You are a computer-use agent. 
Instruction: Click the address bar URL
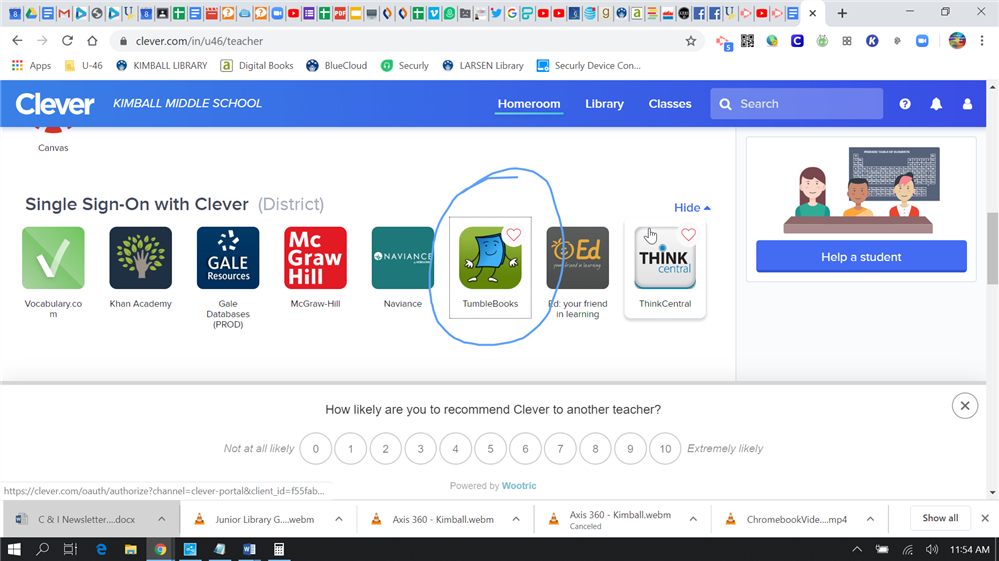click(x=199, y=41)
